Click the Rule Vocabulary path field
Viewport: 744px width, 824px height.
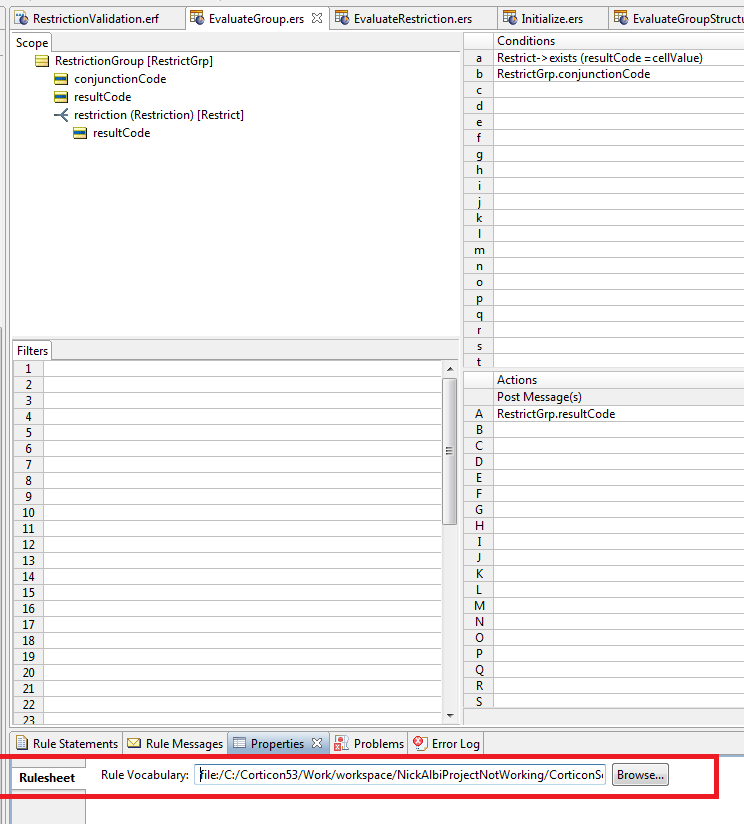tap(400, 775)
